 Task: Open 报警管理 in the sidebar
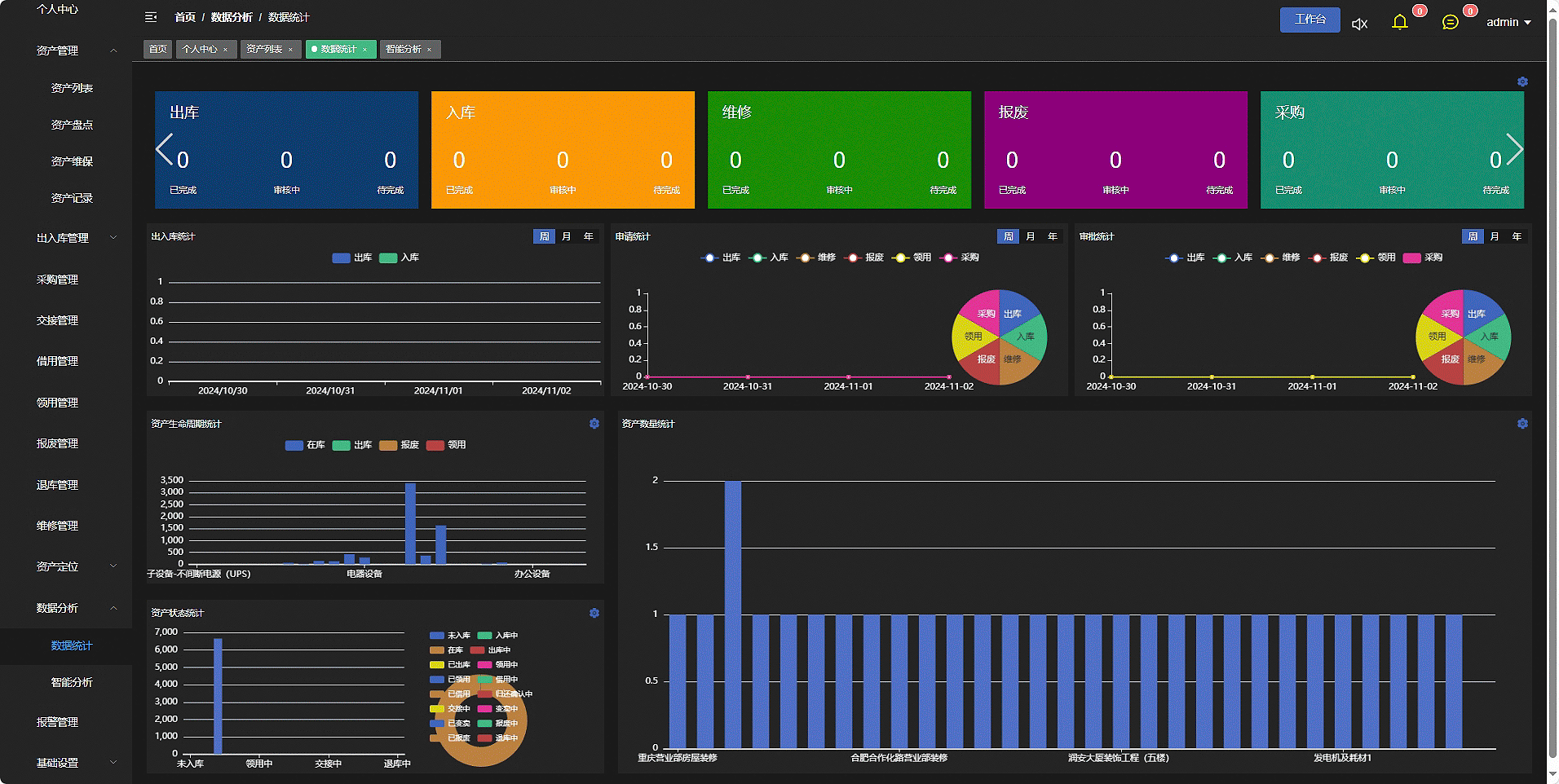57,722
